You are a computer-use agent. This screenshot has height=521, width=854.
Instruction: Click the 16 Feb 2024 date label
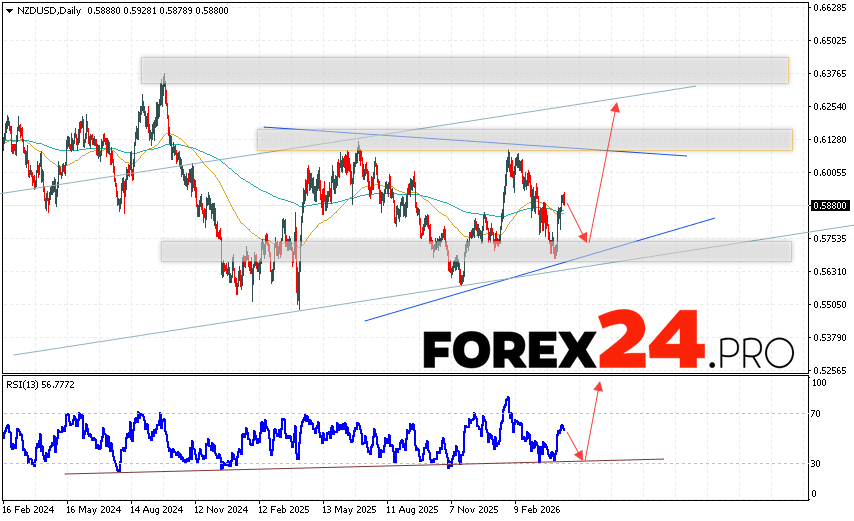pyautogui.click(x=32, y=509)
